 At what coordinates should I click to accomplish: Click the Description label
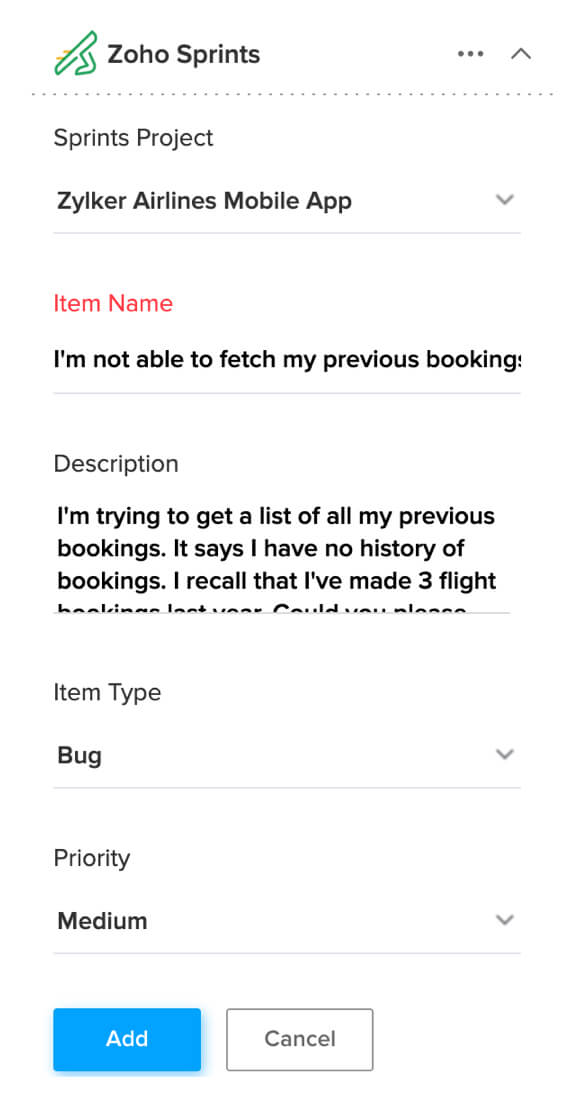(116, 464)
